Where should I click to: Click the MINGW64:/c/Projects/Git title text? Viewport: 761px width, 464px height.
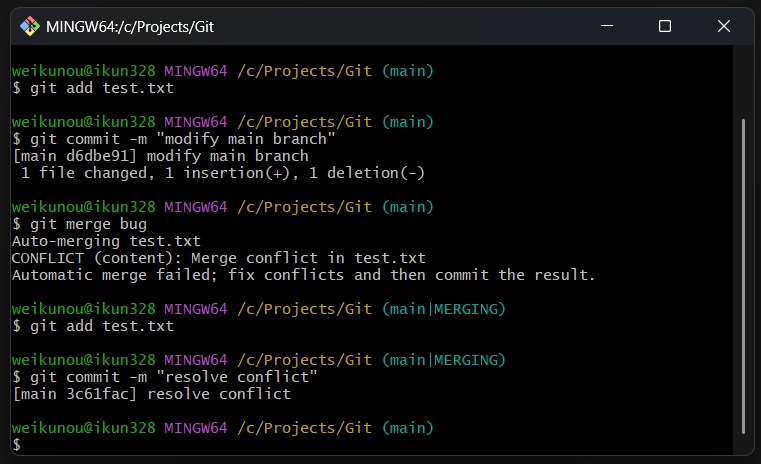[x=130, y=27]
